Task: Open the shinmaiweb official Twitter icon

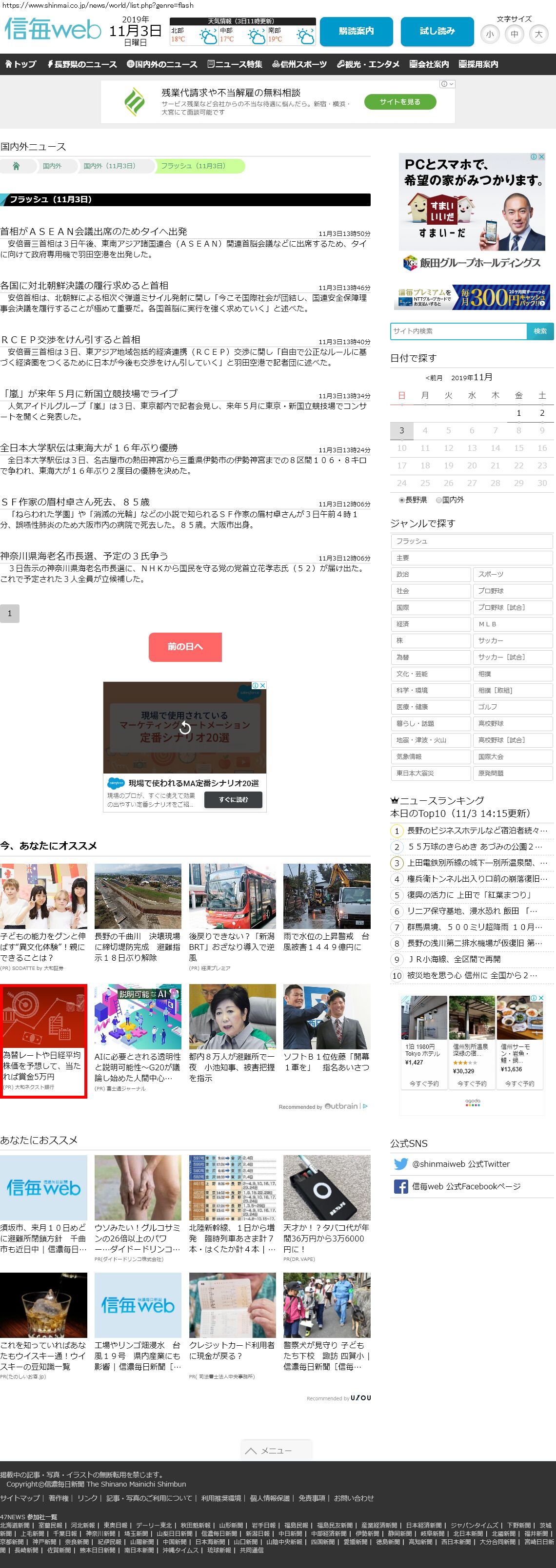Action: (401, 1164)
